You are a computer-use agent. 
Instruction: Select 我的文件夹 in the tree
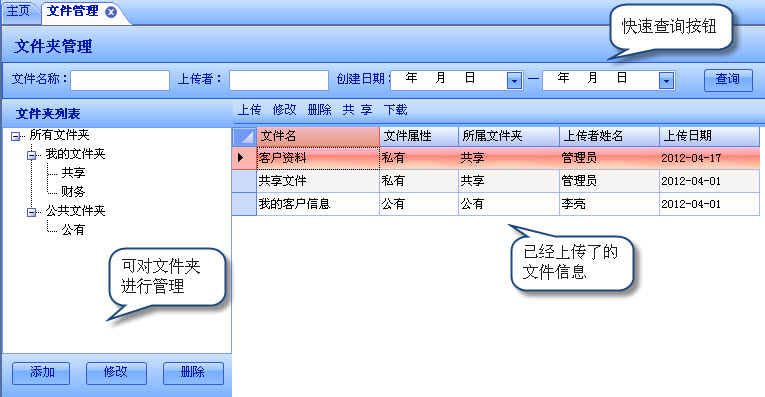[x=76, y=154]
